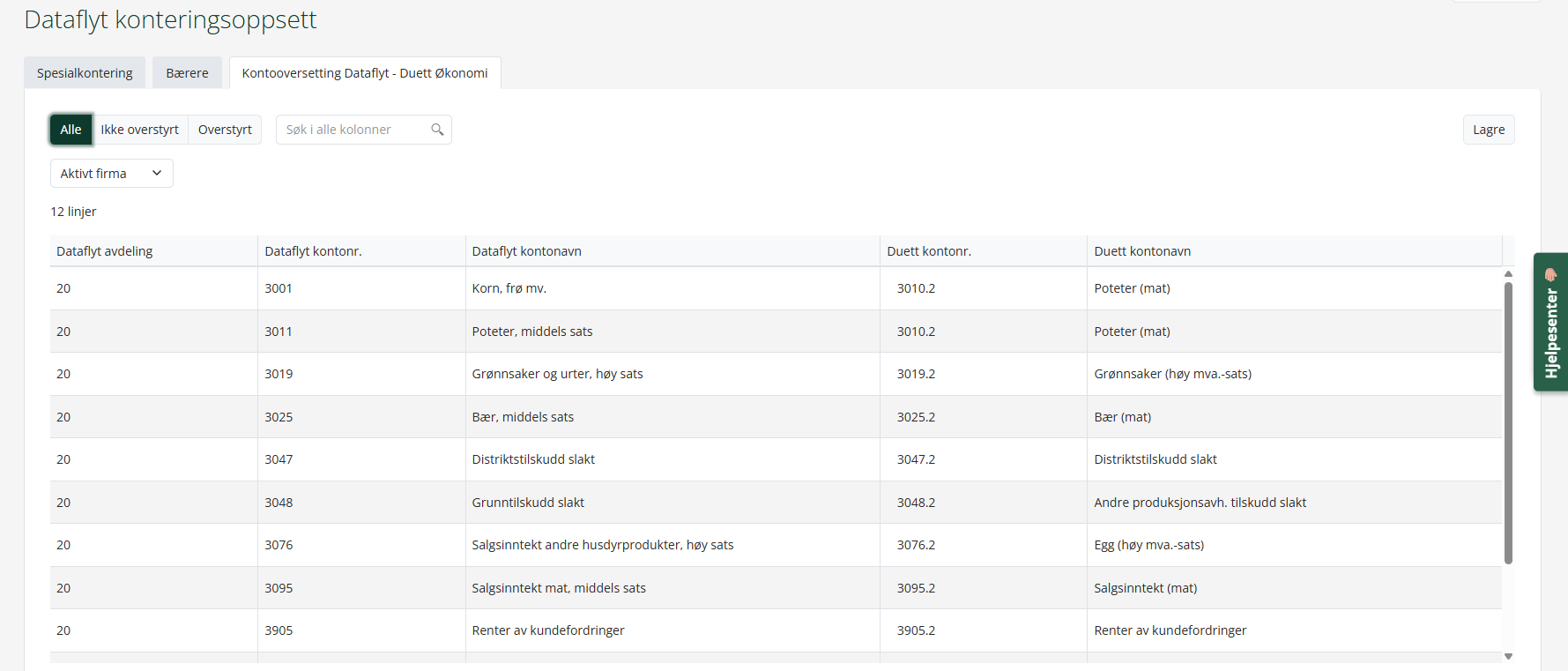Switch to the Bærere tab
Viewport: 1568px width, 671px height.
click(187, 73)
